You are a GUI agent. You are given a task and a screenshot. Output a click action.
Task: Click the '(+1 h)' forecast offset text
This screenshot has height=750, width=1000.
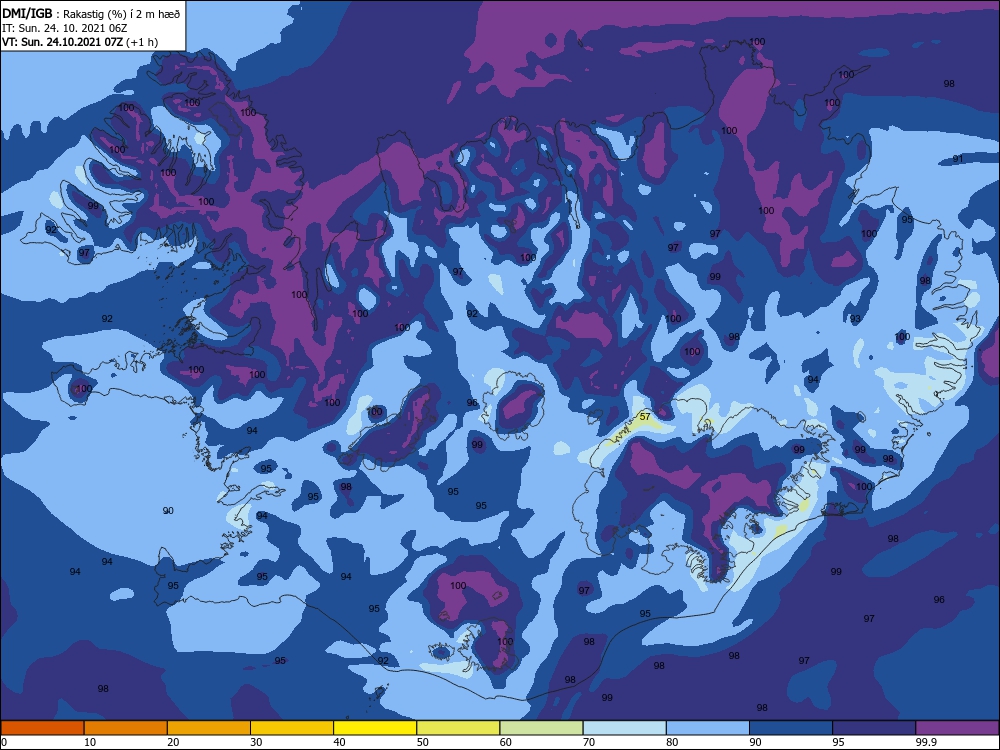point(142,42)
